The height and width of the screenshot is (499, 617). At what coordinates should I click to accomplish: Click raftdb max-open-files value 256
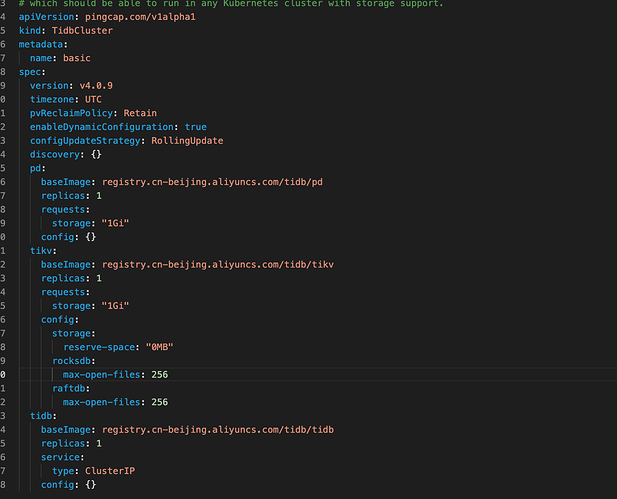pos(159,402)
